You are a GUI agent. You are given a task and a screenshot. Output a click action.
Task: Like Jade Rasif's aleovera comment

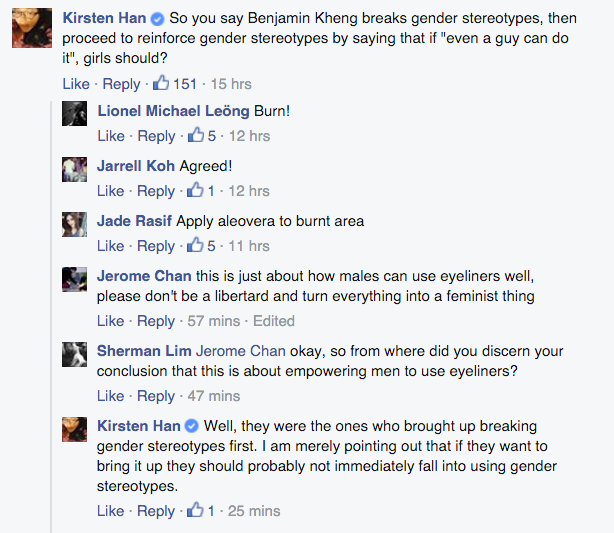coord(111,246)
